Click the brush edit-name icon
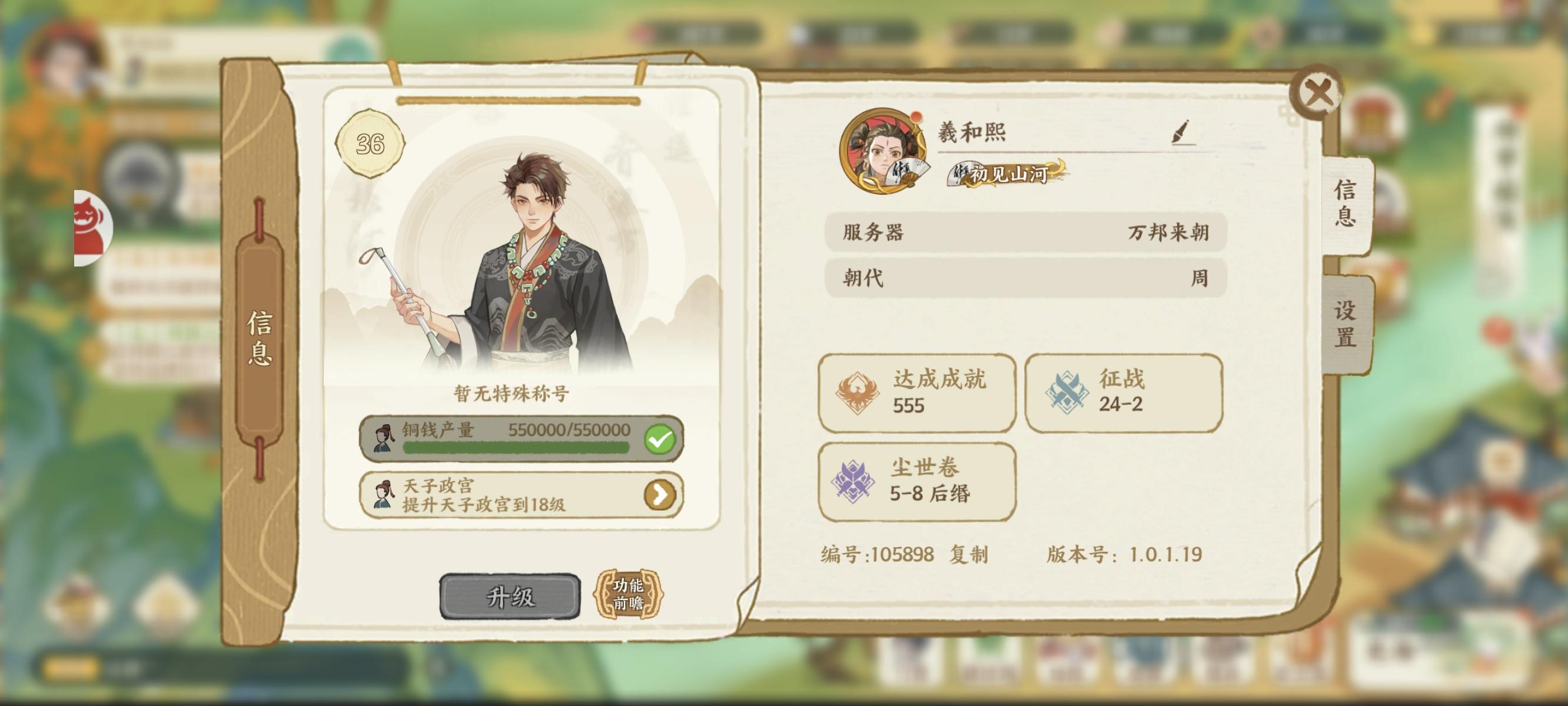This screenshot has height=706, width=1568. pos(1181,131)
